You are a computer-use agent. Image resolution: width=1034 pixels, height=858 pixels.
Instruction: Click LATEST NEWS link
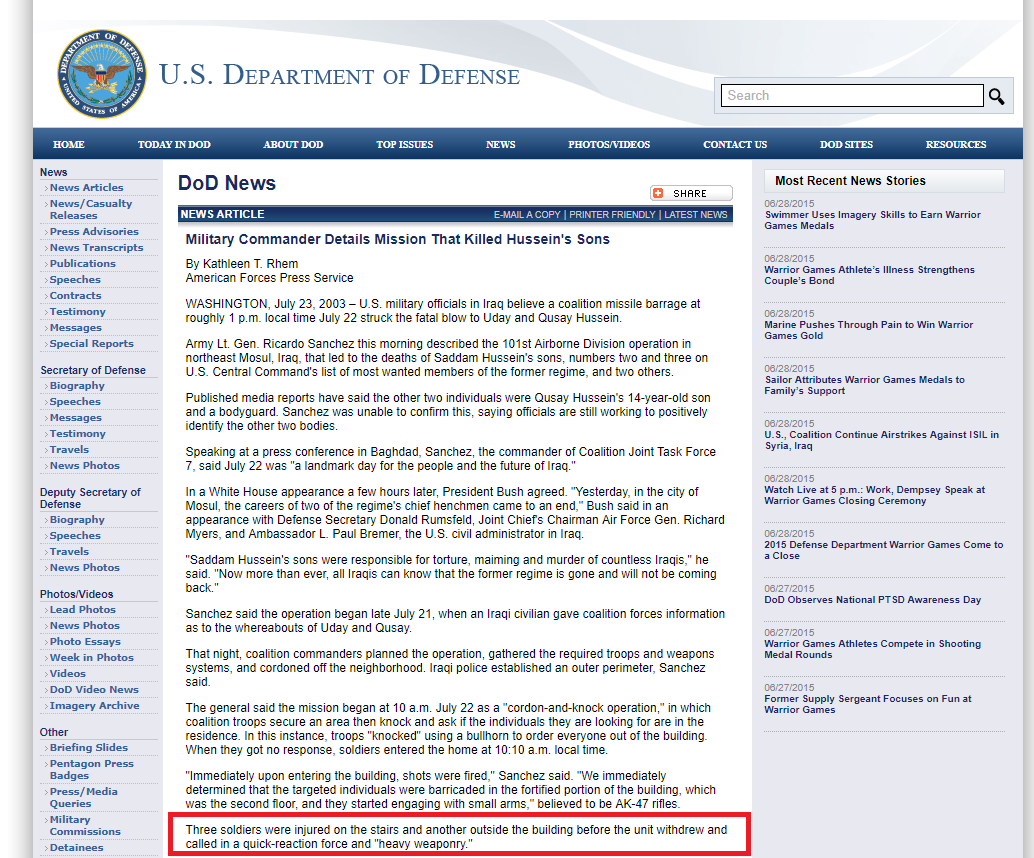696,214
